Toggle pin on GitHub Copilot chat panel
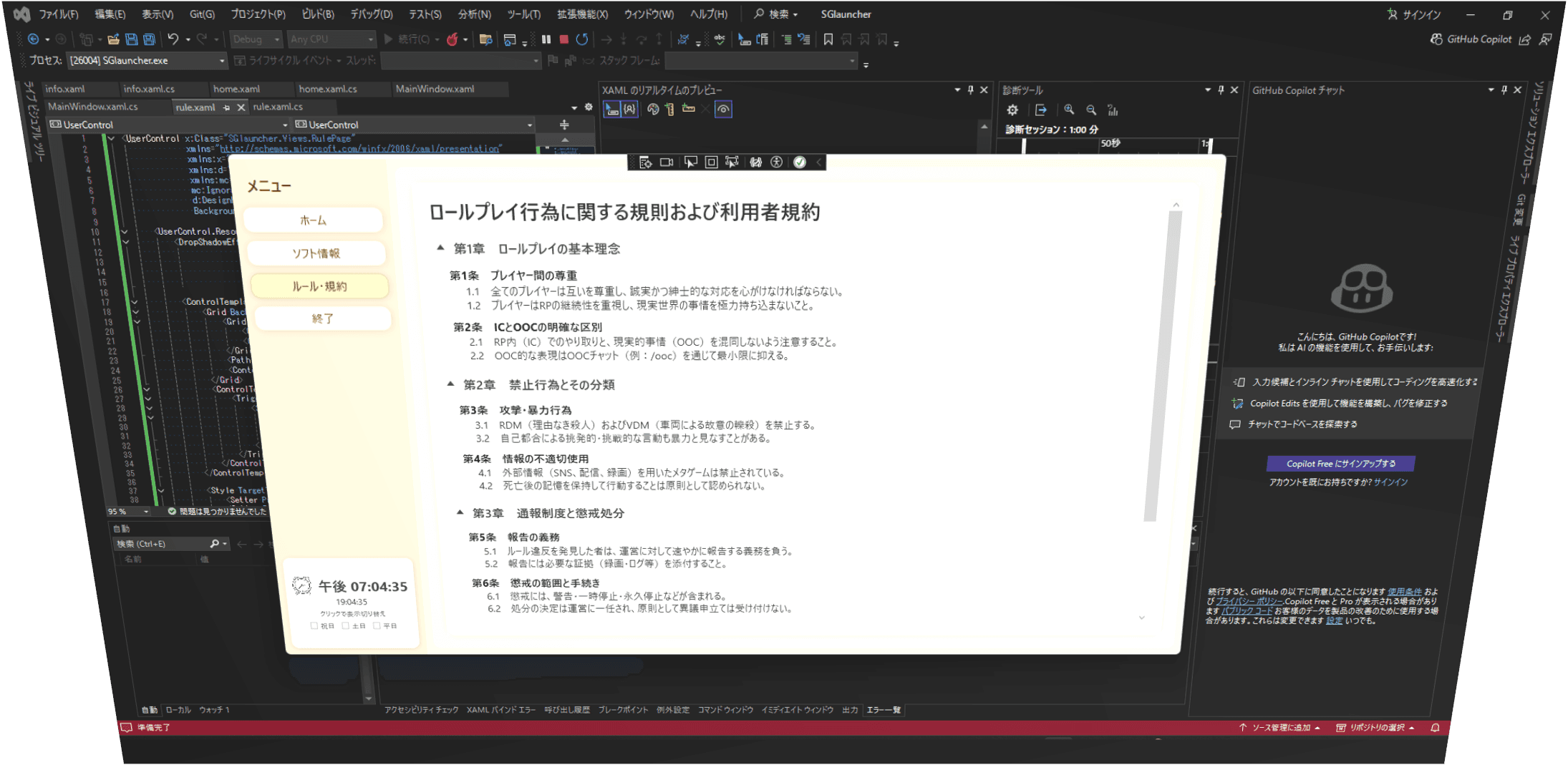The image size is (1568, 765). tap(1504, 90)
